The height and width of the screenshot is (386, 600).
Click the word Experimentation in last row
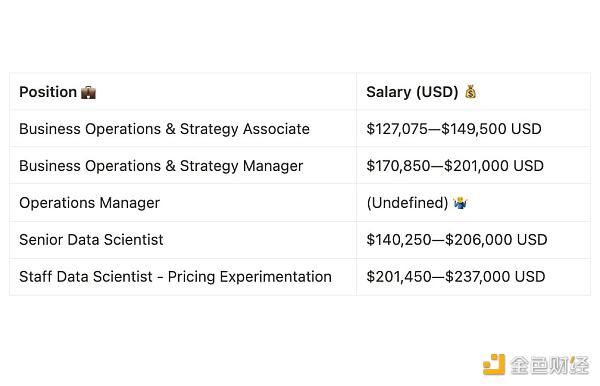(x=276, y=277)
